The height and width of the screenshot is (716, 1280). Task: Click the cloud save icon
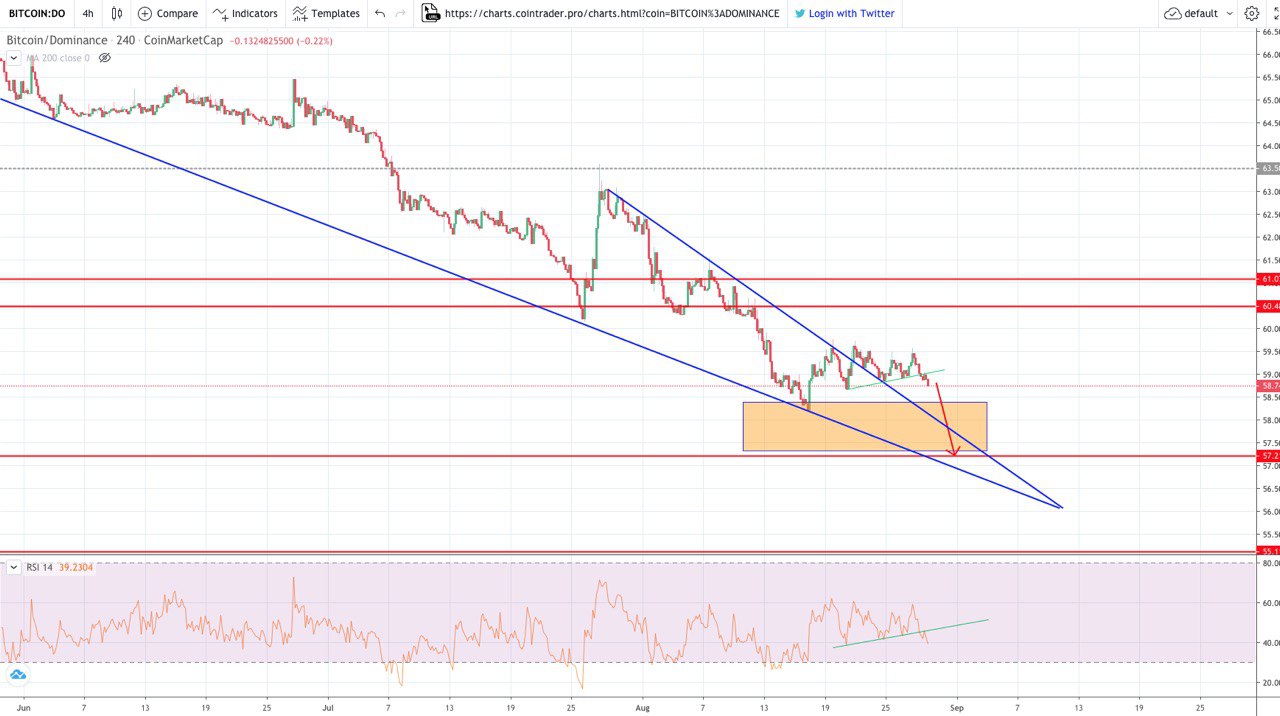tap(1173, 14)
